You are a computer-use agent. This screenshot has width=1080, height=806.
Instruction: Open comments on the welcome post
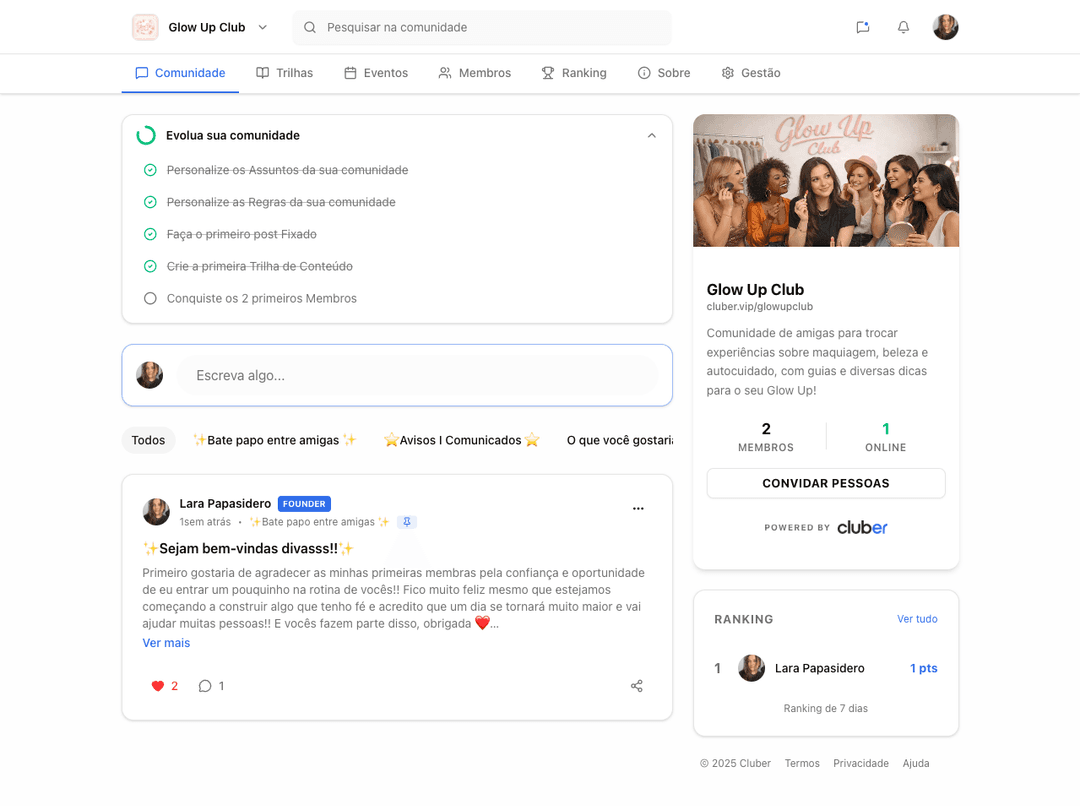point(205,686)
